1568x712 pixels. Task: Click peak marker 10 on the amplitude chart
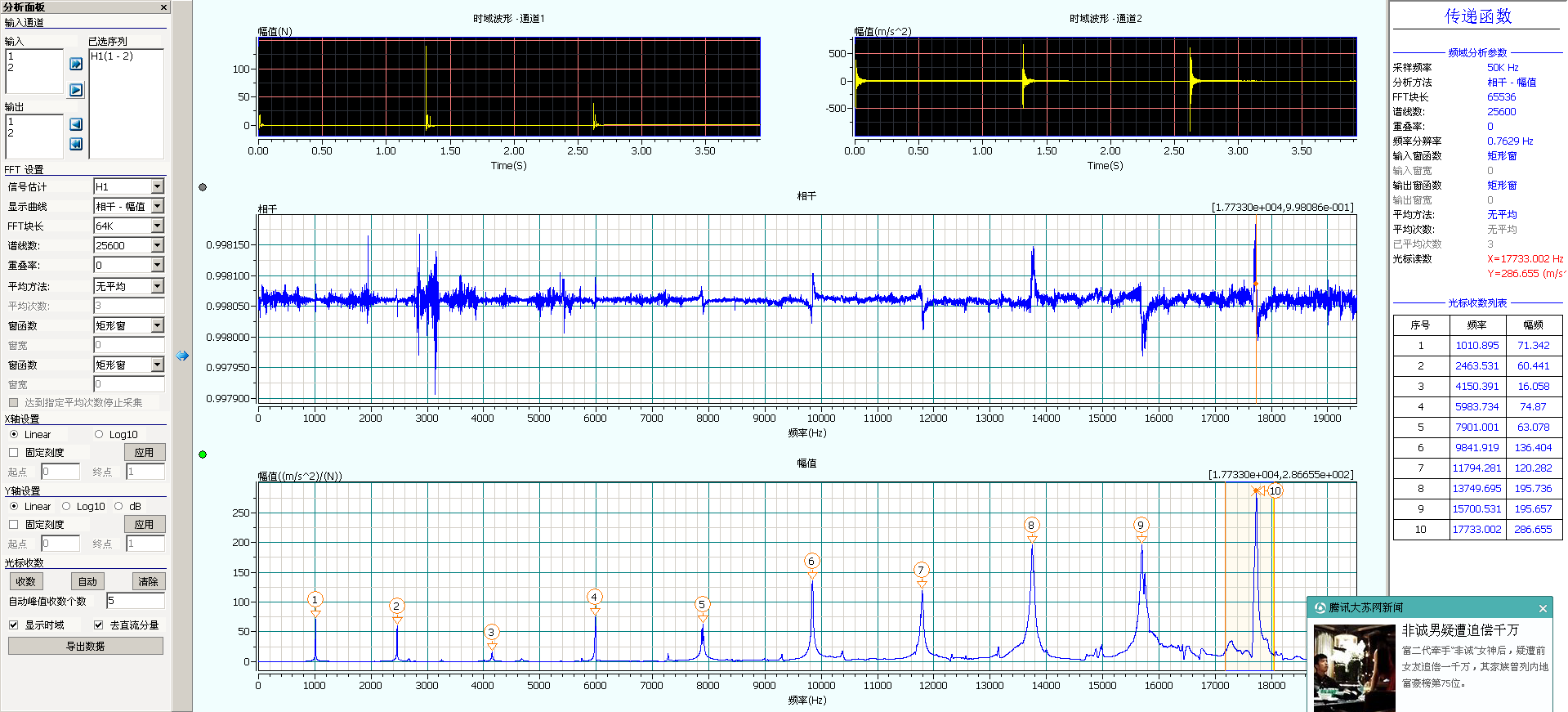(1275, 490)
